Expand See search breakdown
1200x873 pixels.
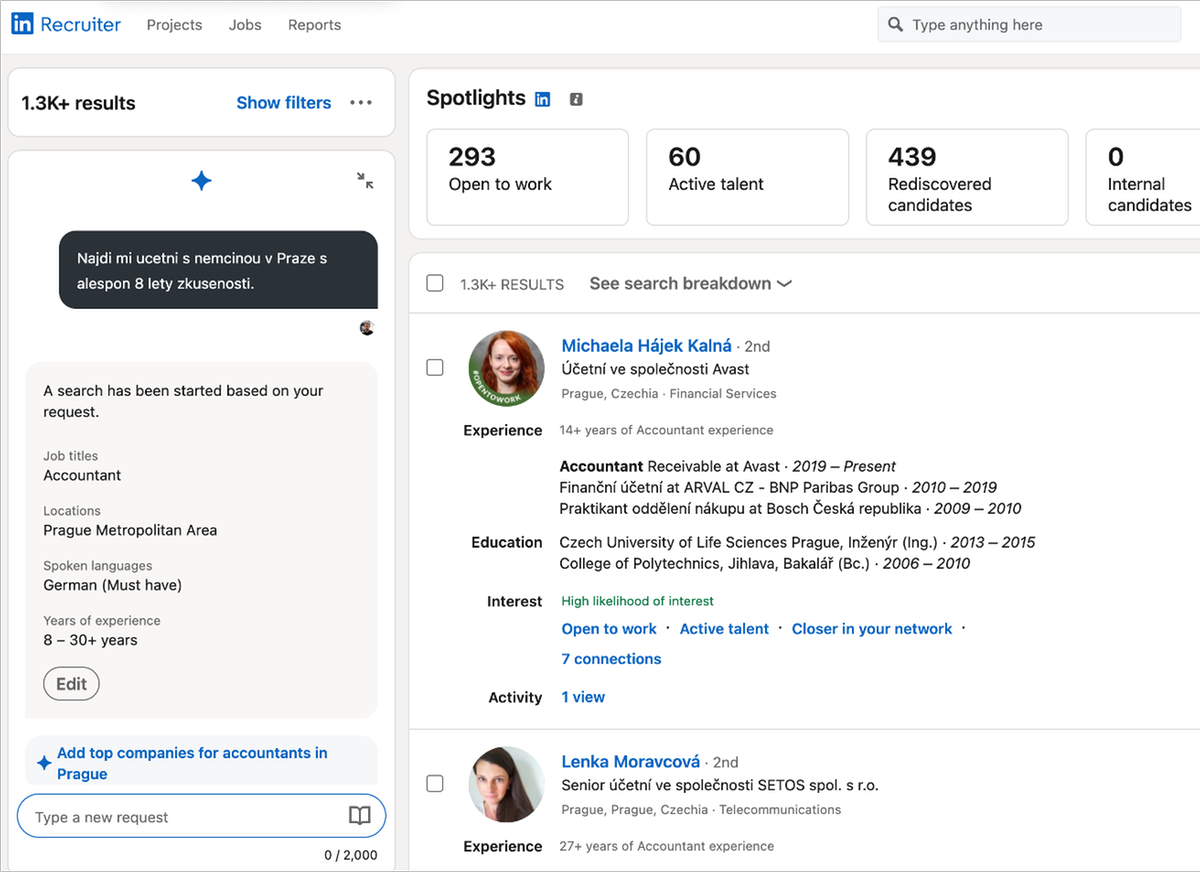click(690, 284)
